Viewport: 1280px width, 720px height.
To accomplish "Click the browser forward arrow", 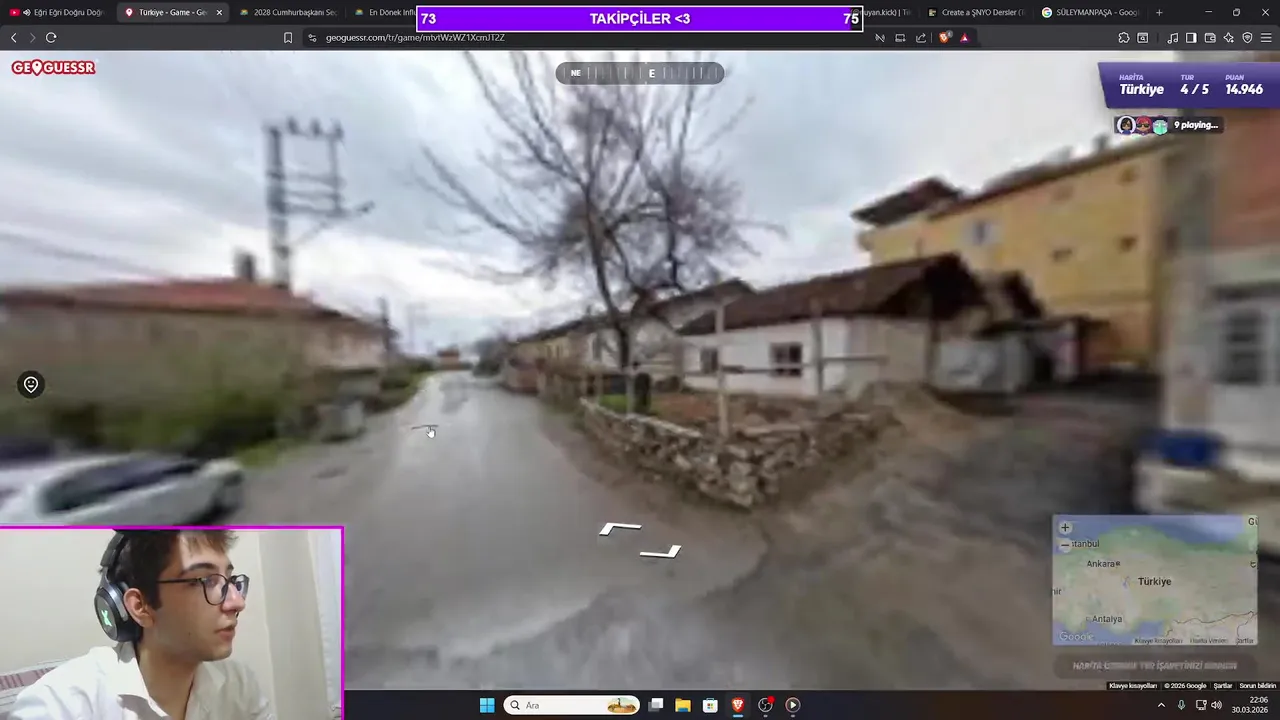I will tap(32, 38).
